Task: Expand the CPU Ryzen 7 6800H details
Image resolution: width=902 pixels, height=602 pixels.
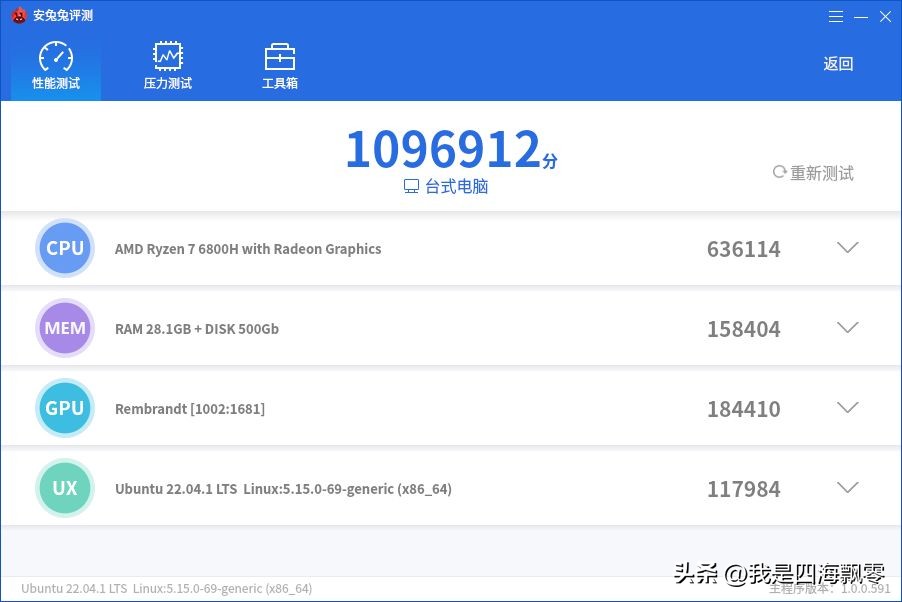Action: click(x=847, y=248)
